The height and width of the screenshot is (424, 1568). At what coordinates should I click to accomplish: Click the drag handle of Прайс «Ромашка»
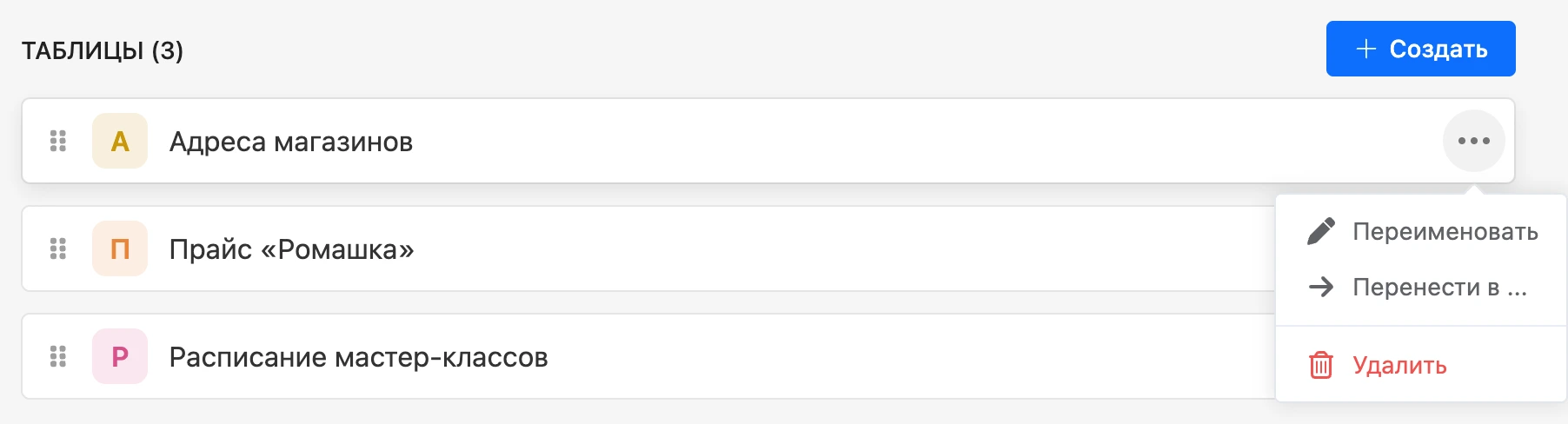click(58, 248)
